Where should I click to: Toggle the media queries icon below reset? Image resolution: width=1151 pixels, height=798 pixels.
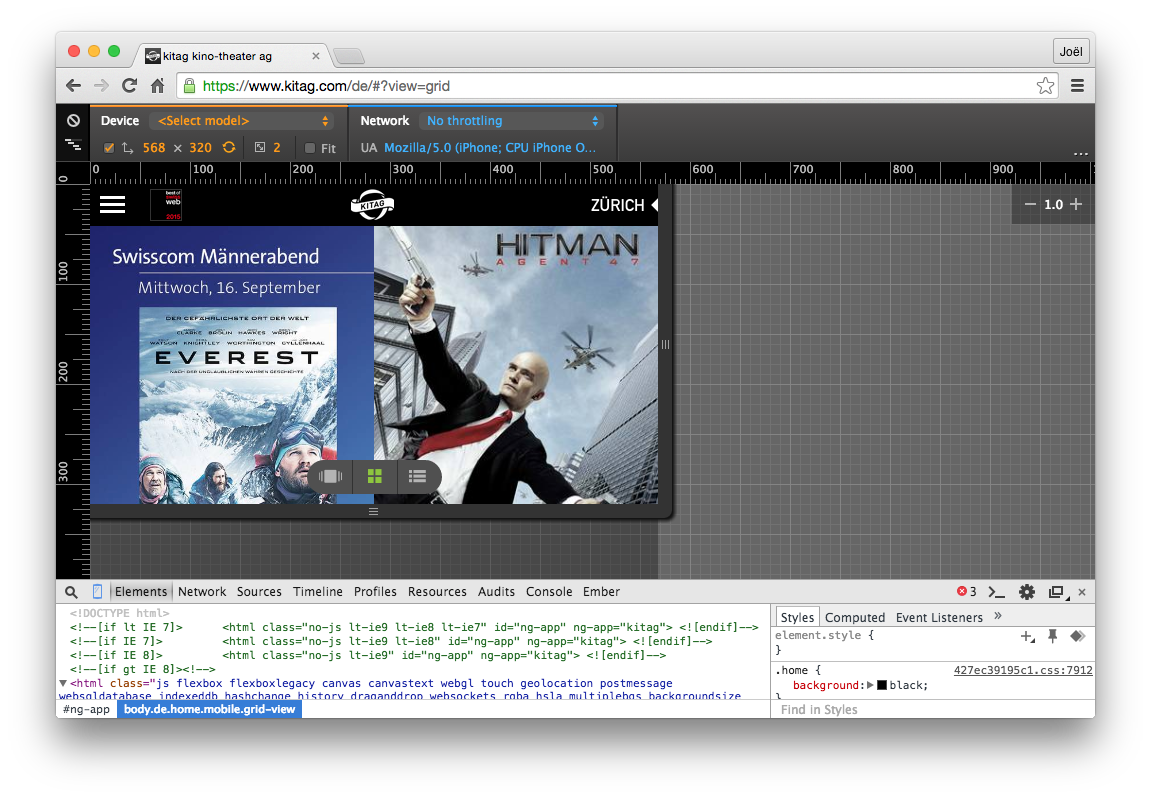(73, 145)
